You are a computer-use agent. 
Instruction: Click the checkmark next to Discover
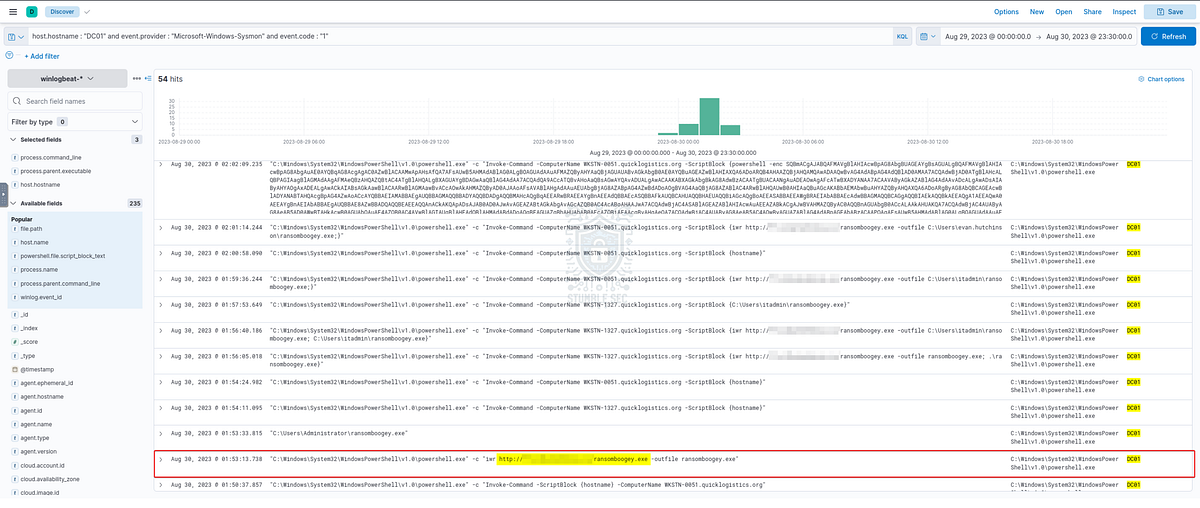(x=89, y=12)
